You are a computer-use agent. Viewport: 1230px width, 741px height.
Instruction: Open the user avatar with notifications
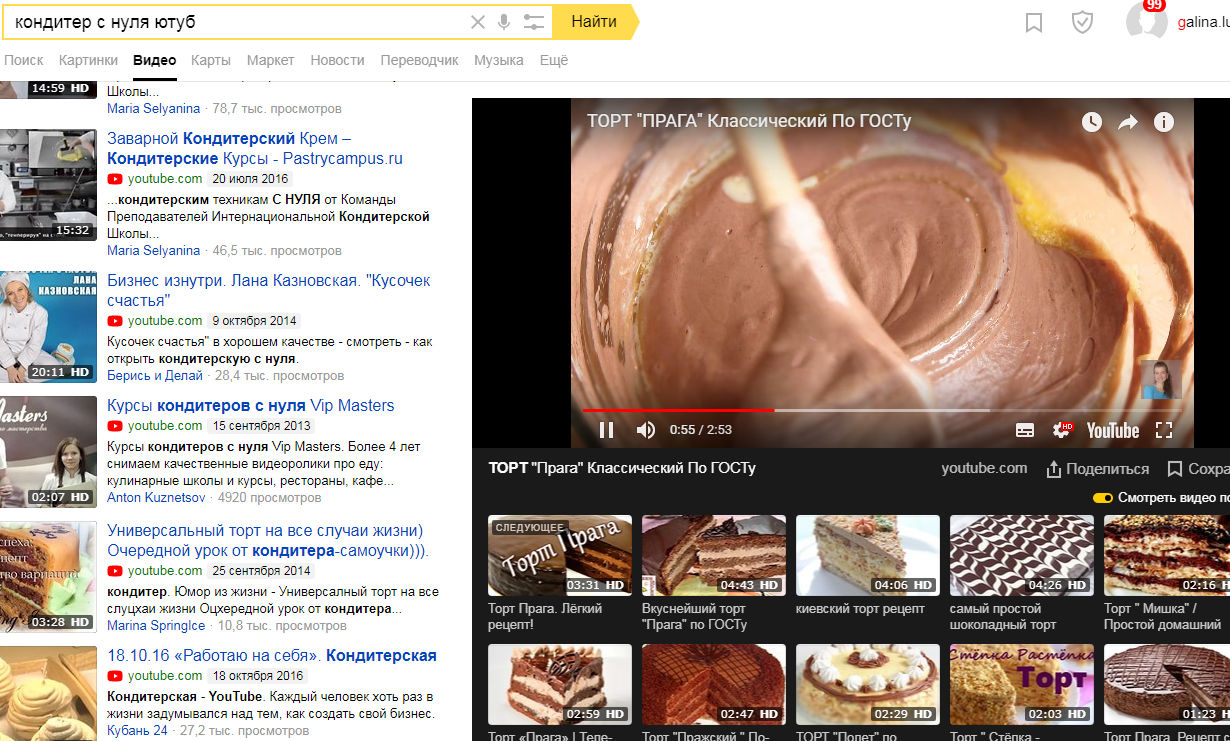point(1146,20)
